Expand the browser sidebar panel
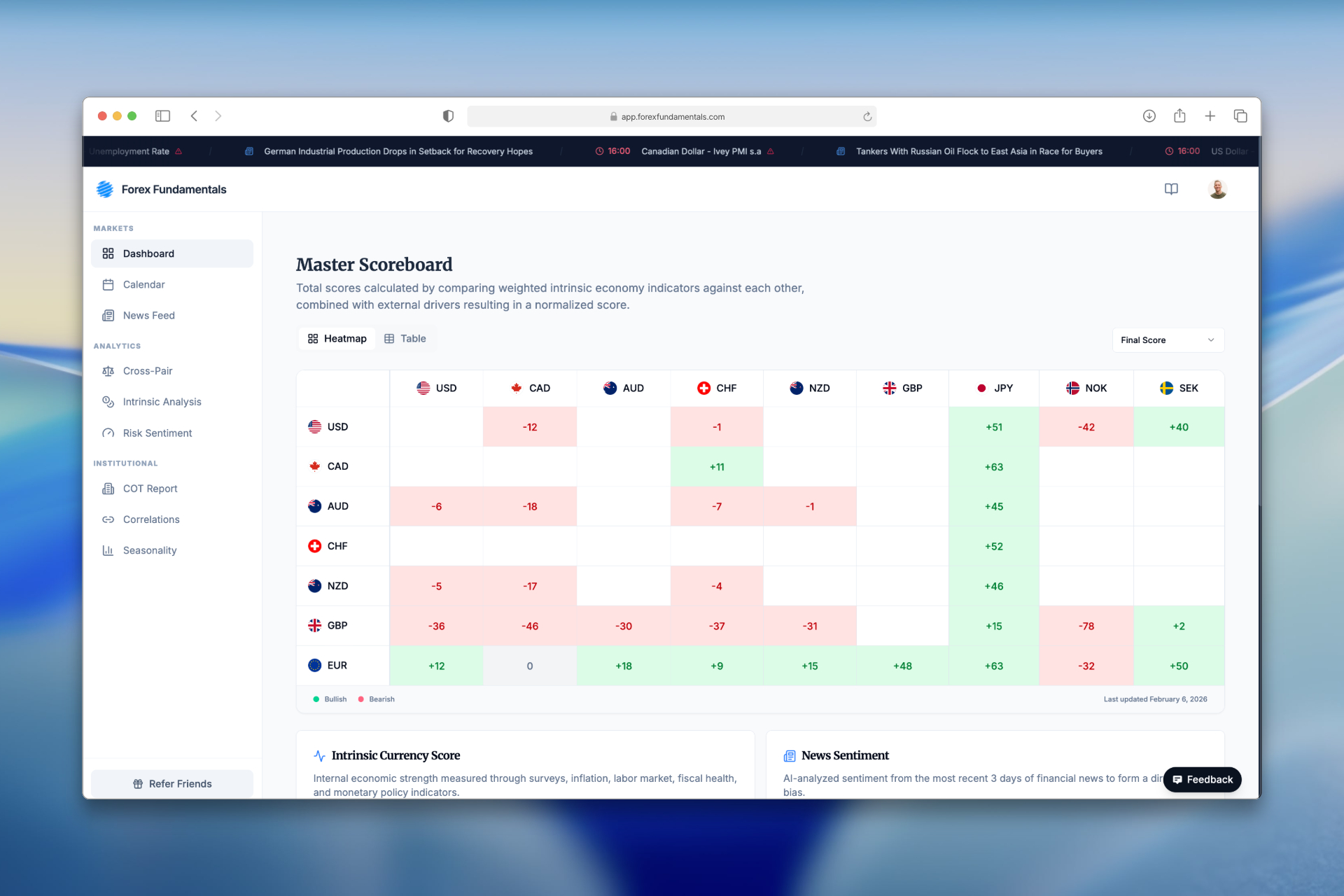The width and height of the screenshot is (1344, 896). pos(162,116)
